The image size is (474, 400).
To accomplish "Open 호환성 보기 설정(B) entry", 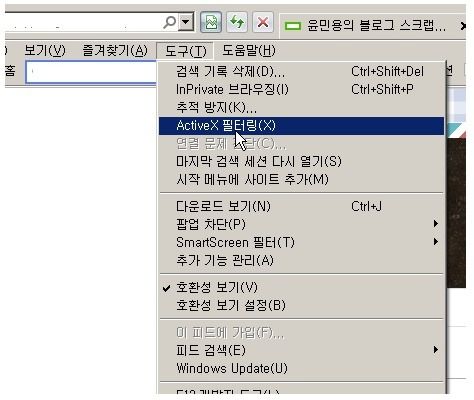I will [x=301, y=305].
